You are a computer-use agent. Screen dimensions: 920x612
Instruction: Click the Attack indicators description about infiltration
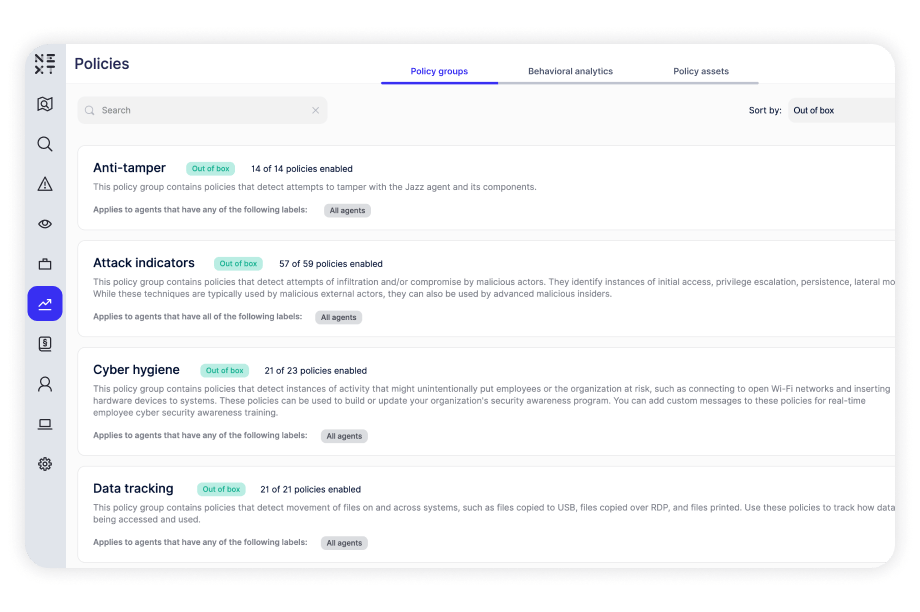pyautogui.click(x=494, y=288)
